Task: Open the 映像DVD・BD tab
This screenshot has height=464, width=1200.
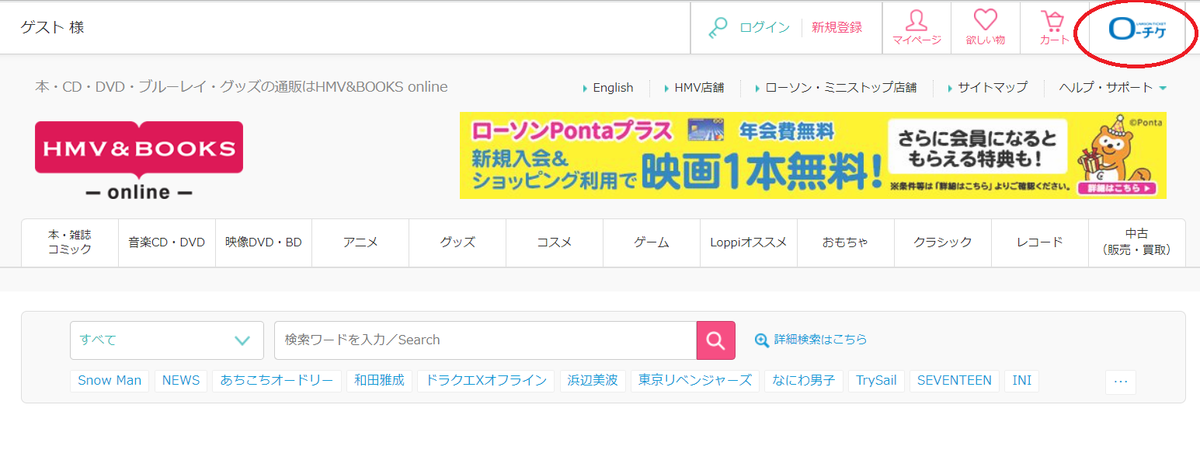Action: 263,242
